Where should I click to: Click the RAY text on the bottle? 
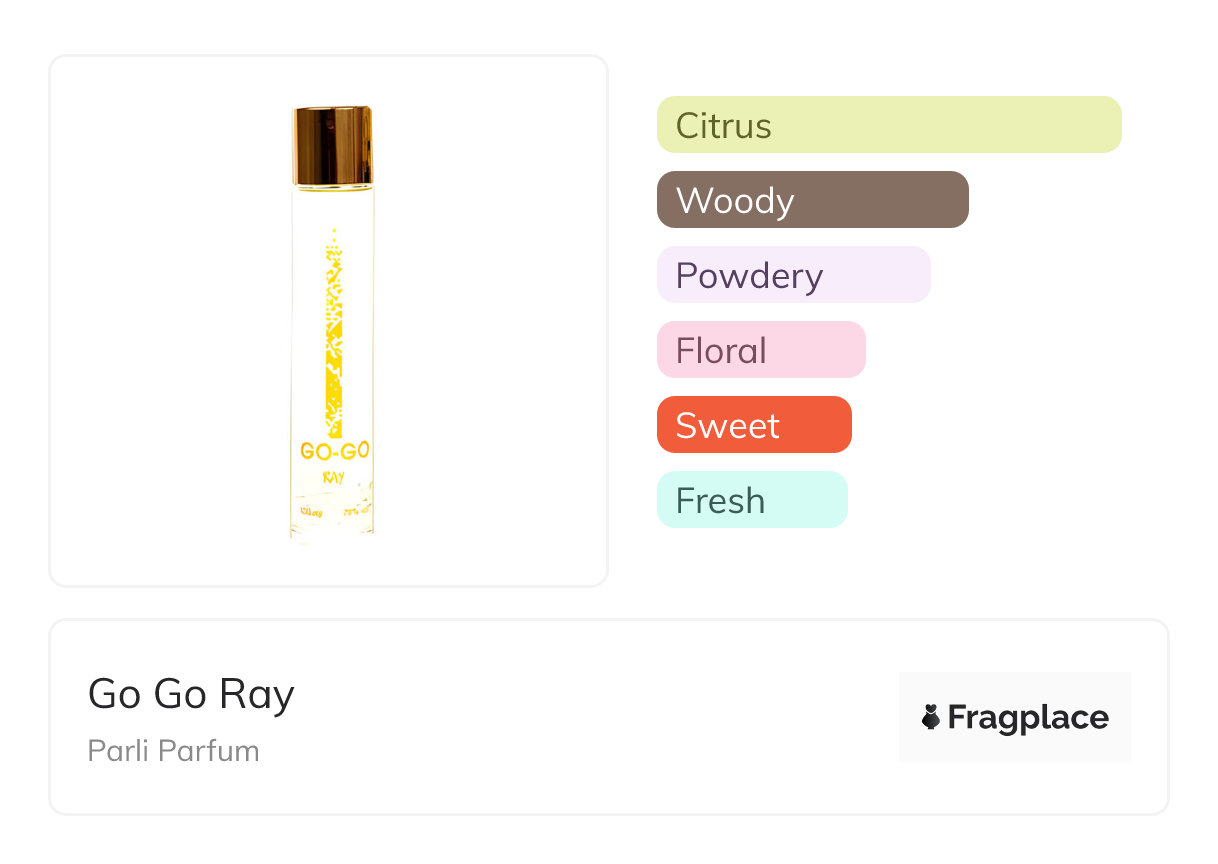coord(334,478)
